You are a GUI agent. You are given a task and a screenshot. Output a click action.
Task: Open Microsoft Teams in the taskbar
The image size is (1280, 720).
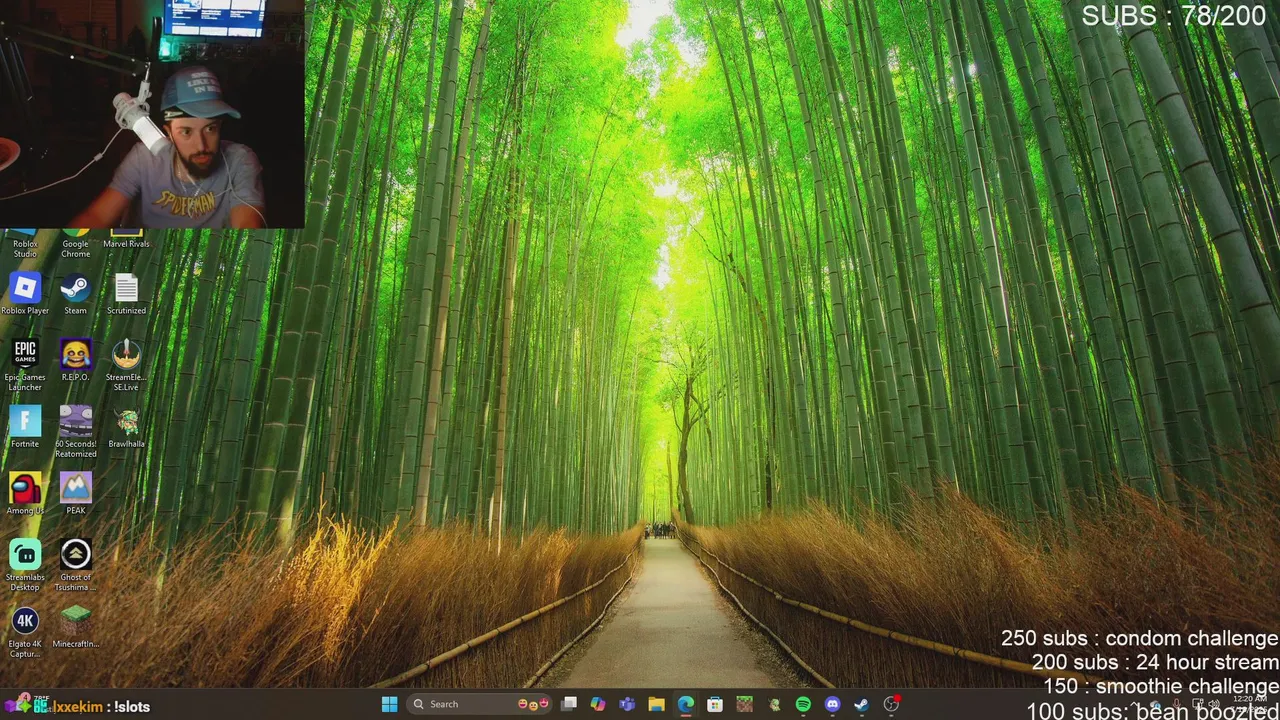point(627,704)
